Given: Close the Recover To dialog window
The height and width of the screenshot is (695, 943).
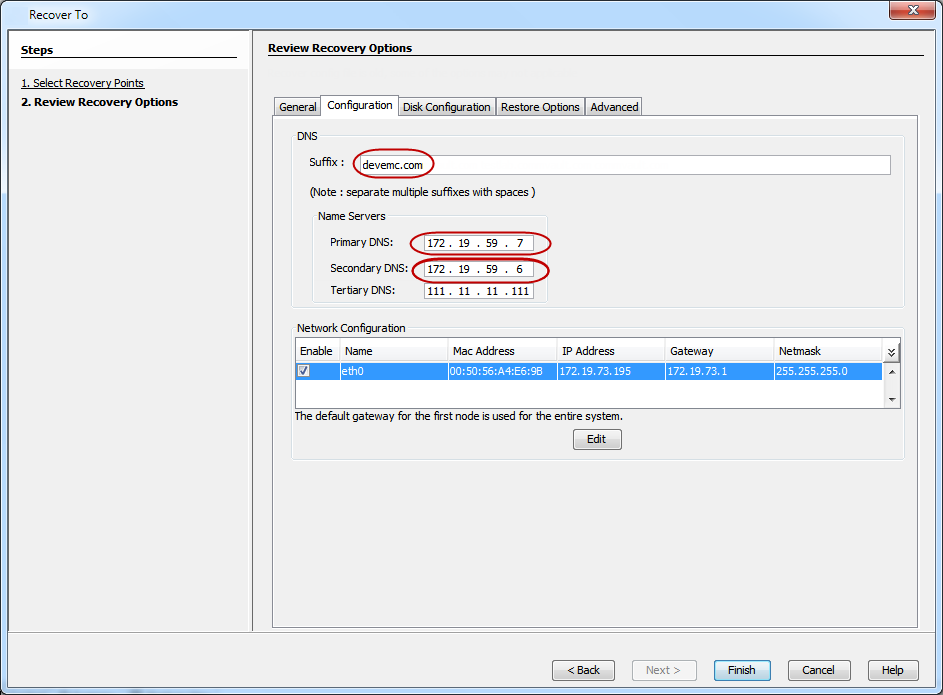Looking at the screenshot, I should (x=911, y=12).
